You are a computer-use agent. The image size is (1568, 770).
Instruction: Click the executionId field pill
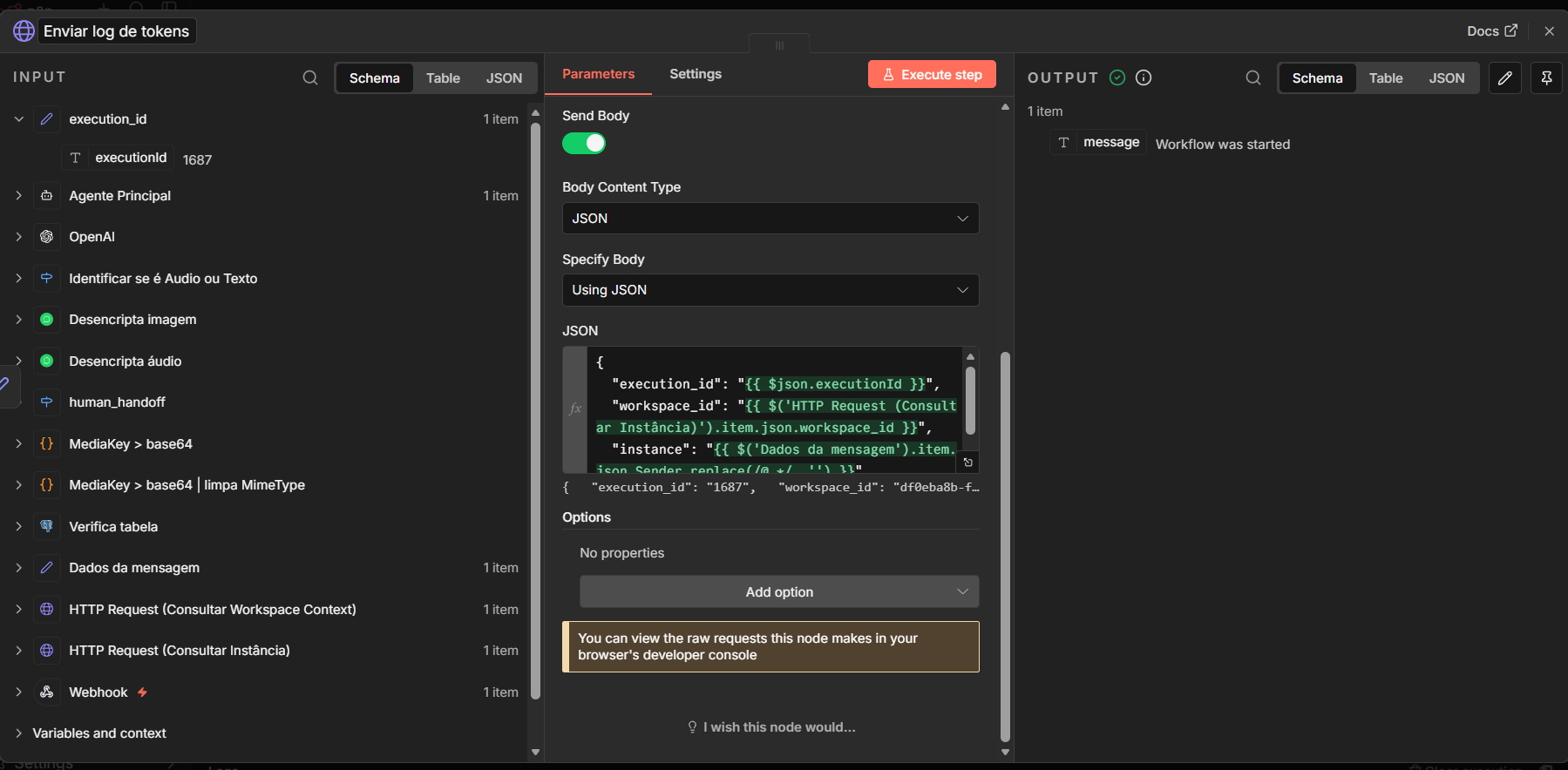118,158
